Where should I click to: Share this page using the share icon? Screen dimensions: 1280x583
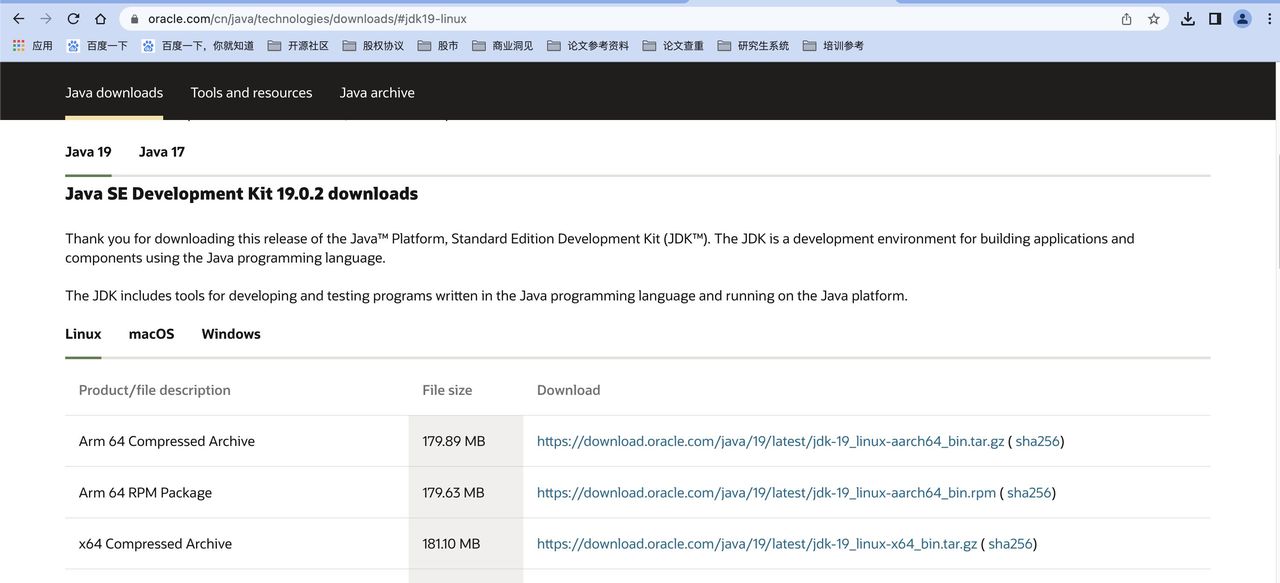1127,19
